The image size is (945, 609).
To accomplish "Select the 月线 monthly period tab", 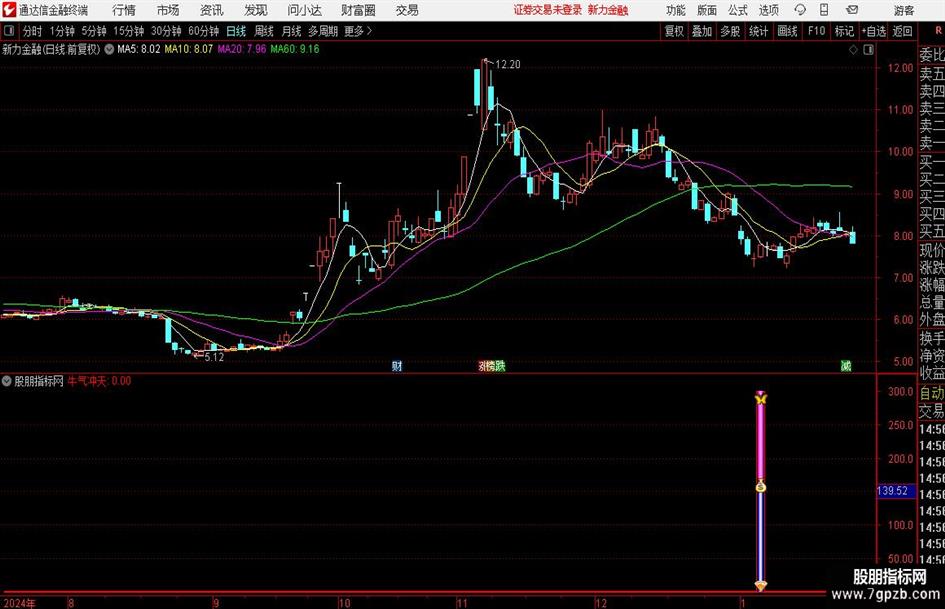I will [x=292, y=31].
